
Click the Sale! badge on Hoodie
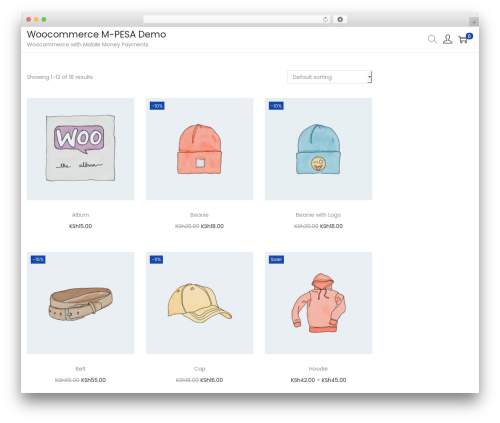[x=276, y=259]
